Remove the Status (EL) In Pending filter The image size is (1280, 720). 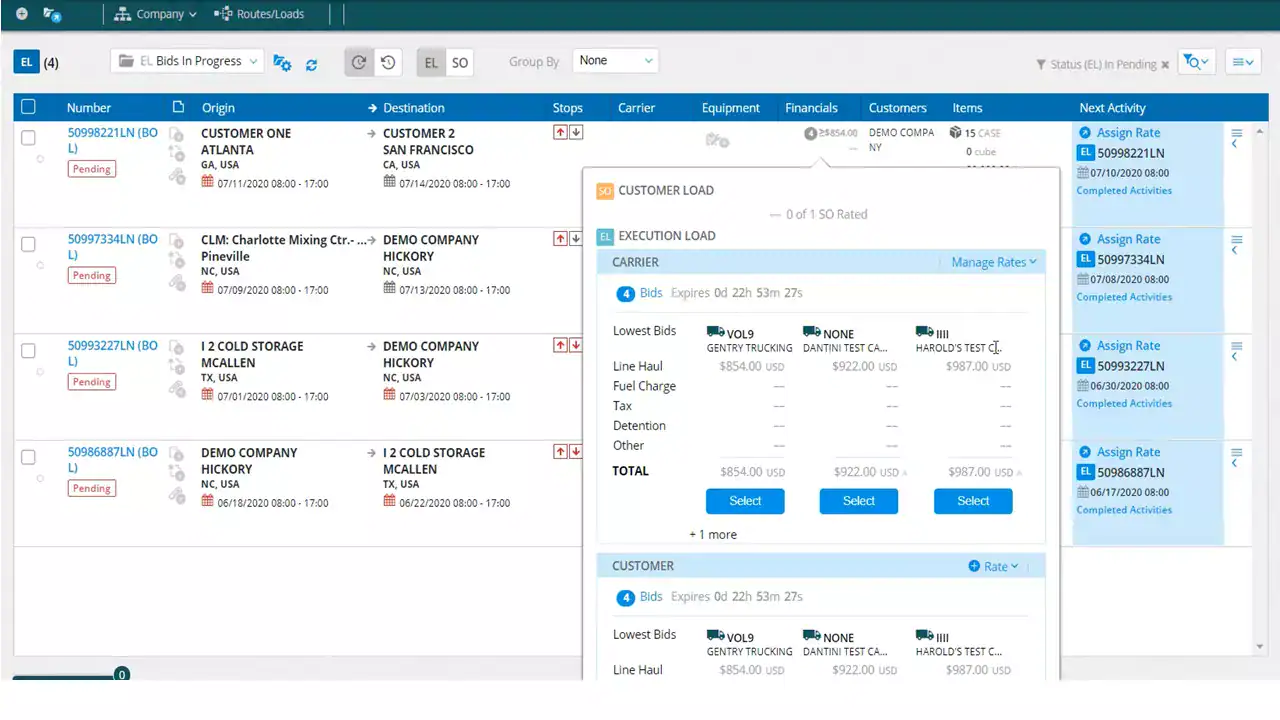[1165, 64]
